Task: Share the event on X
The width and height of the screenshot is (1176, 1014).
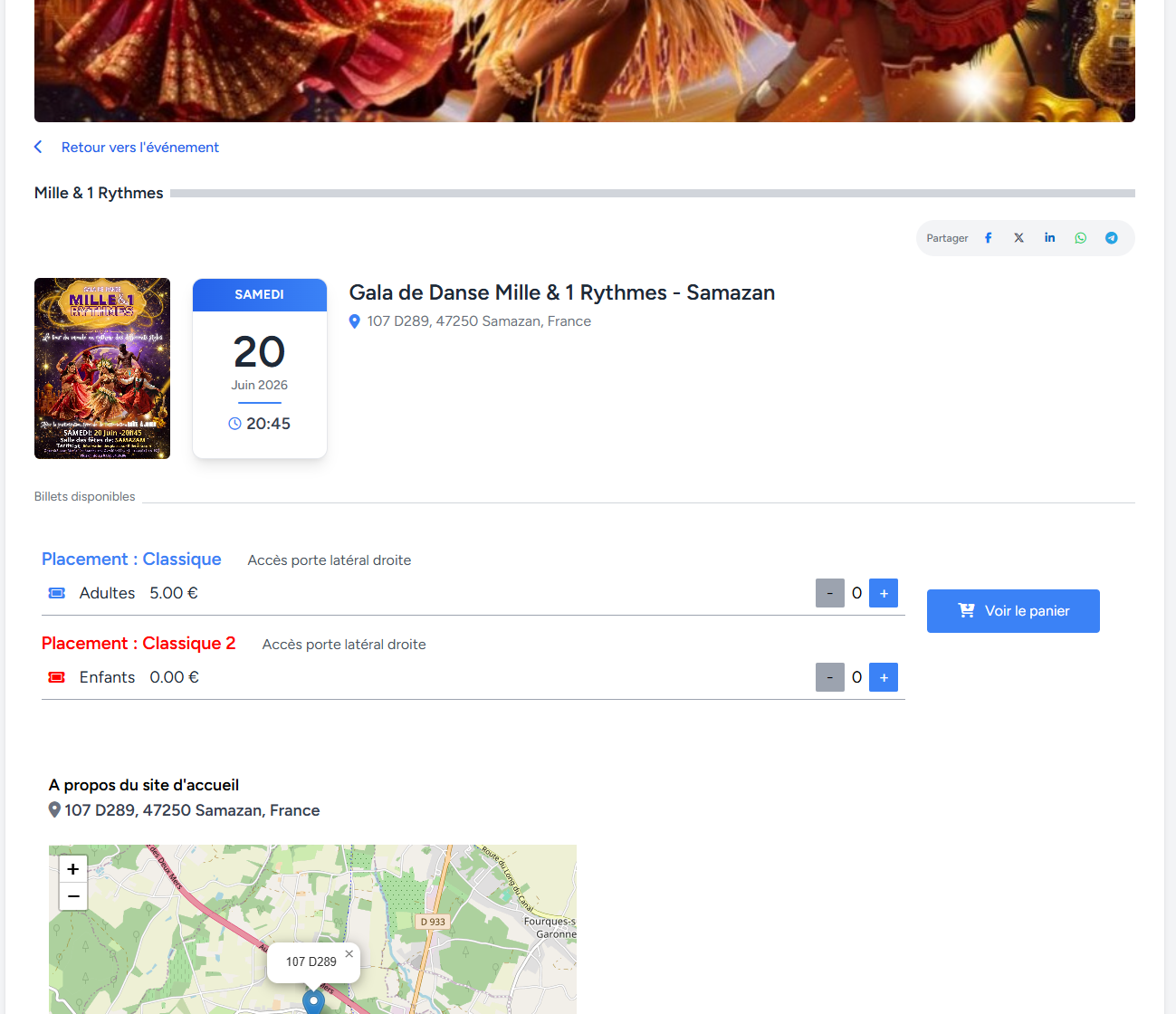Action: (x=1018, y=237)
